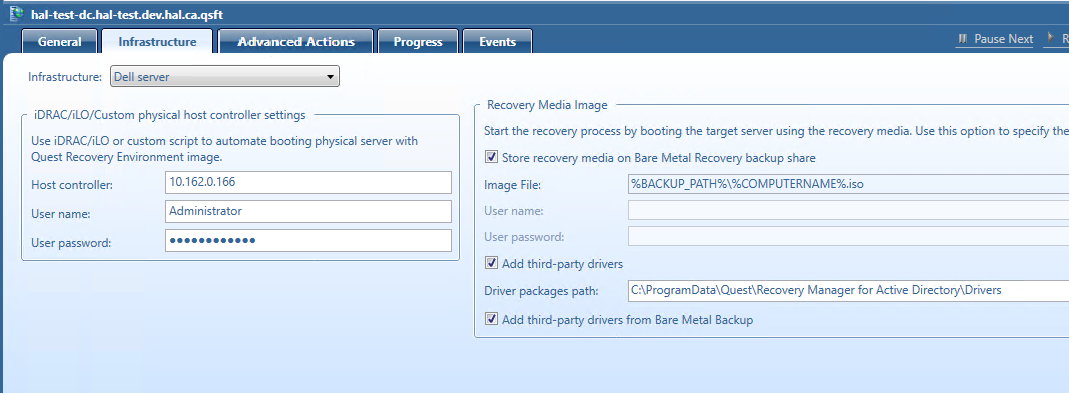Toggle Store recovery media on backup share
Screen dimensions: 1069x393
(x=491, y=158)
